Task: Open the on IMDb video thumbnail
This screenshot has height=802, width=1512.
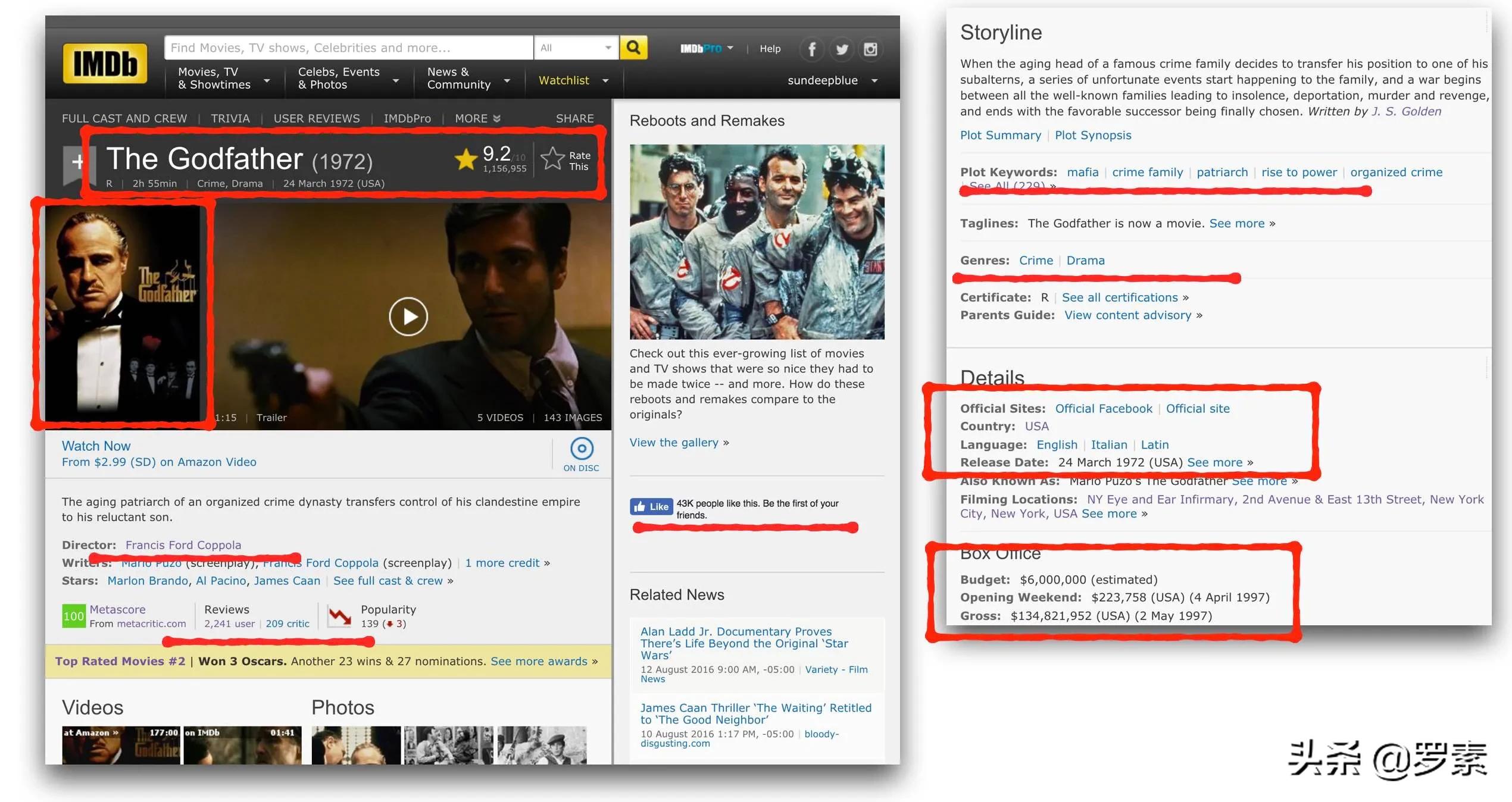Action: (242, 745)
